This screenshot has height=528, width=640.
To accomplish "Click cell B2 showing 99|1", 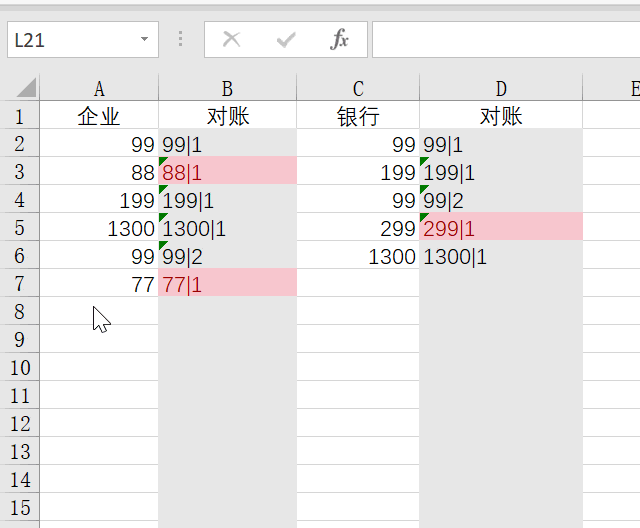I will (x=227, y=143).
